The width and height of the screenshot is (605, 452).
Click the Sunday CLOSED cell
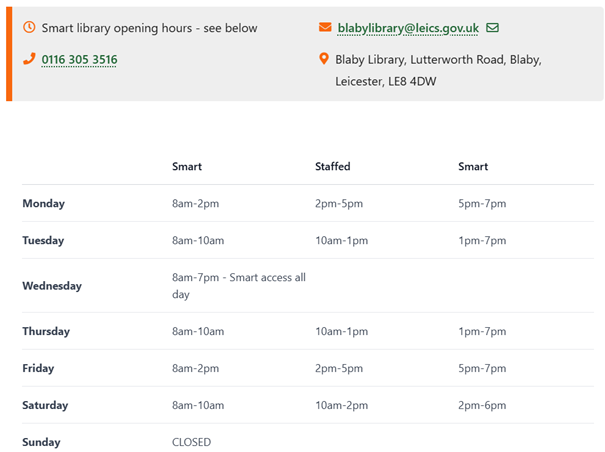tap(192, 442)
